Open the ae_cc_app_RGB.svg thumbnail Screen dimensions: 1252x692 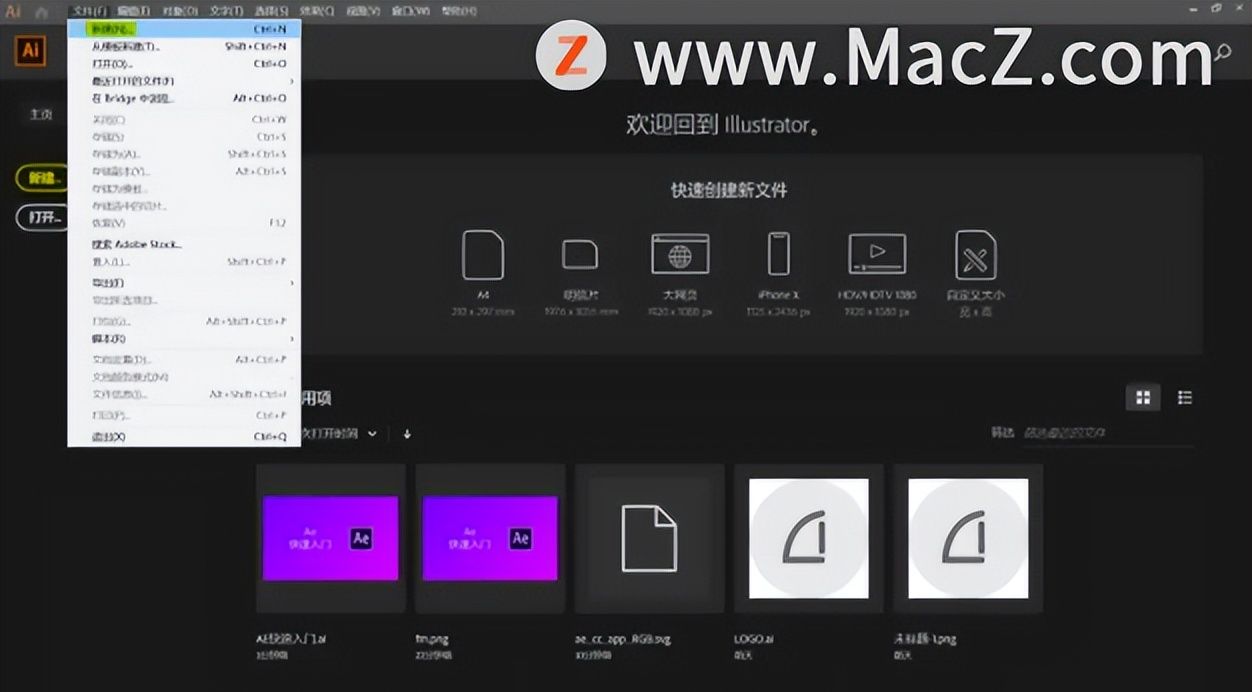(x=649, y=538)
